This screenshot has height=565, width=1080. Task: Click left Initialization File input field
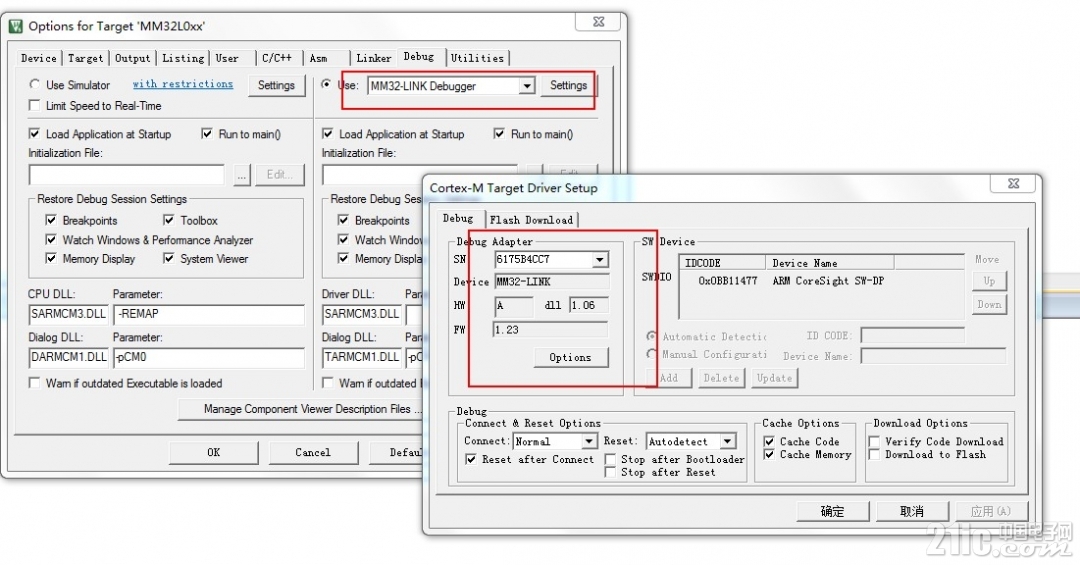pyautogui.click(x=127, y=175)
